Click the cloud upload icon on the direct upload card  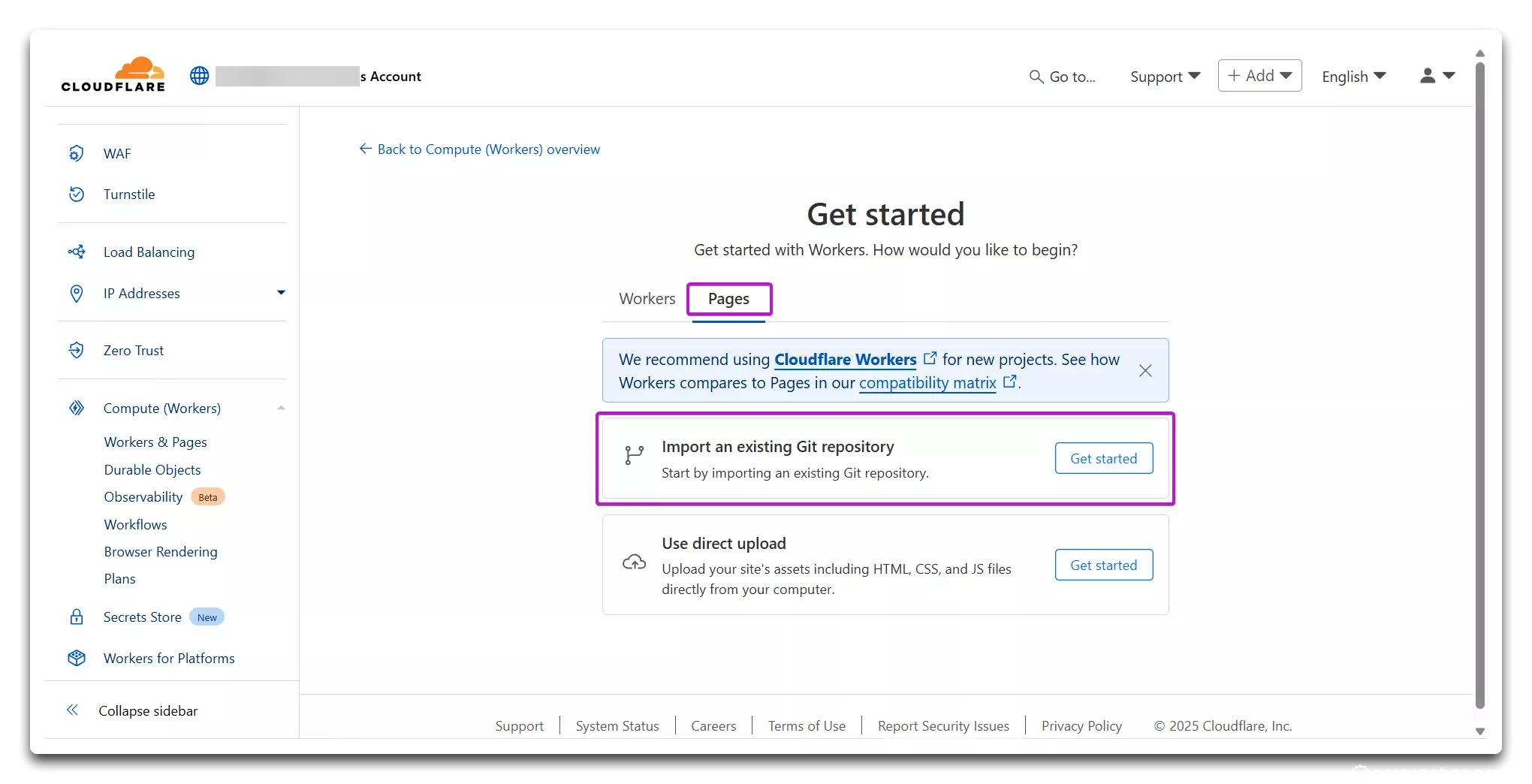click(x=634, y=562)
